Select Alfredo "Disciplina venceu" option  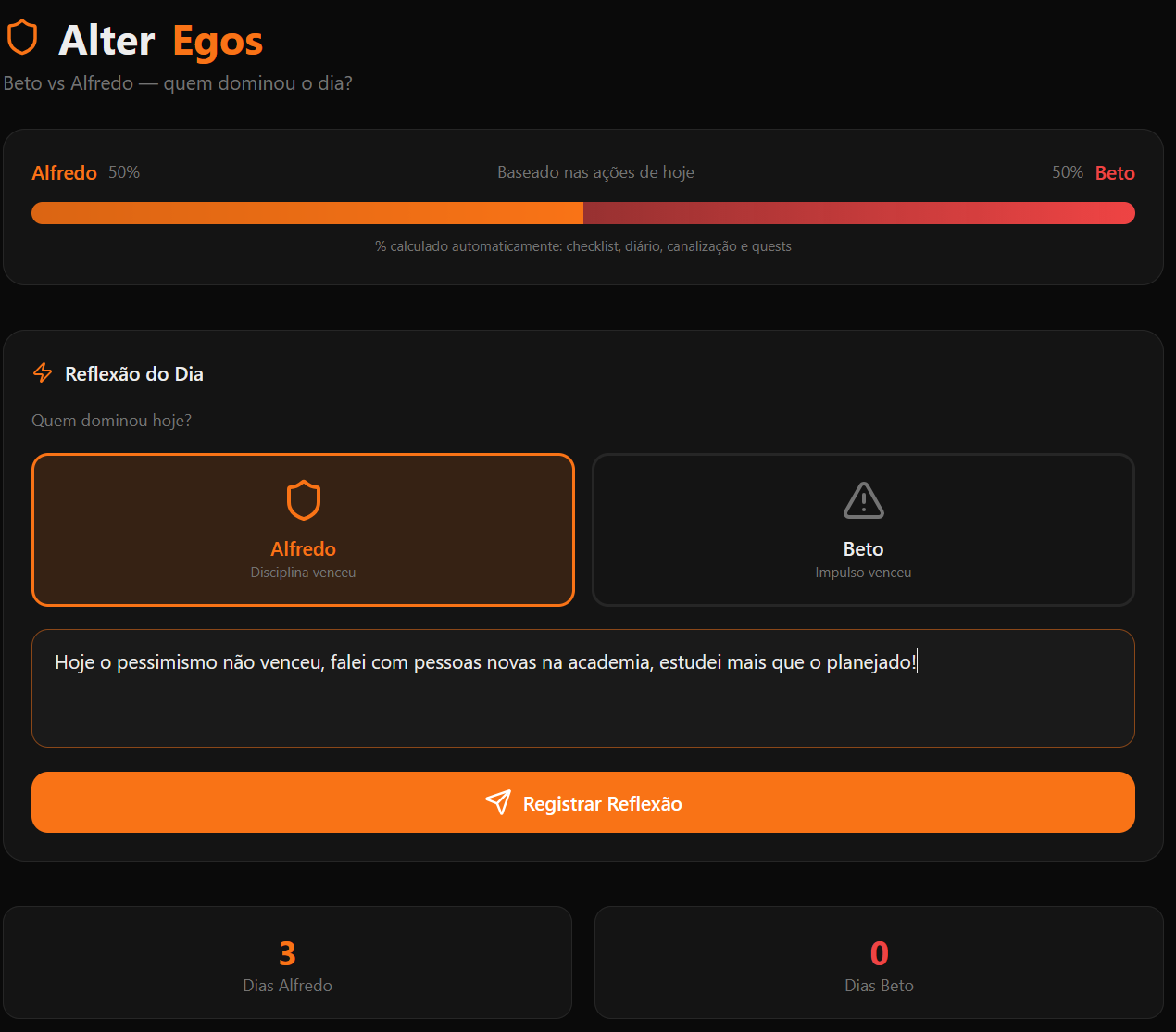point(303,530)
